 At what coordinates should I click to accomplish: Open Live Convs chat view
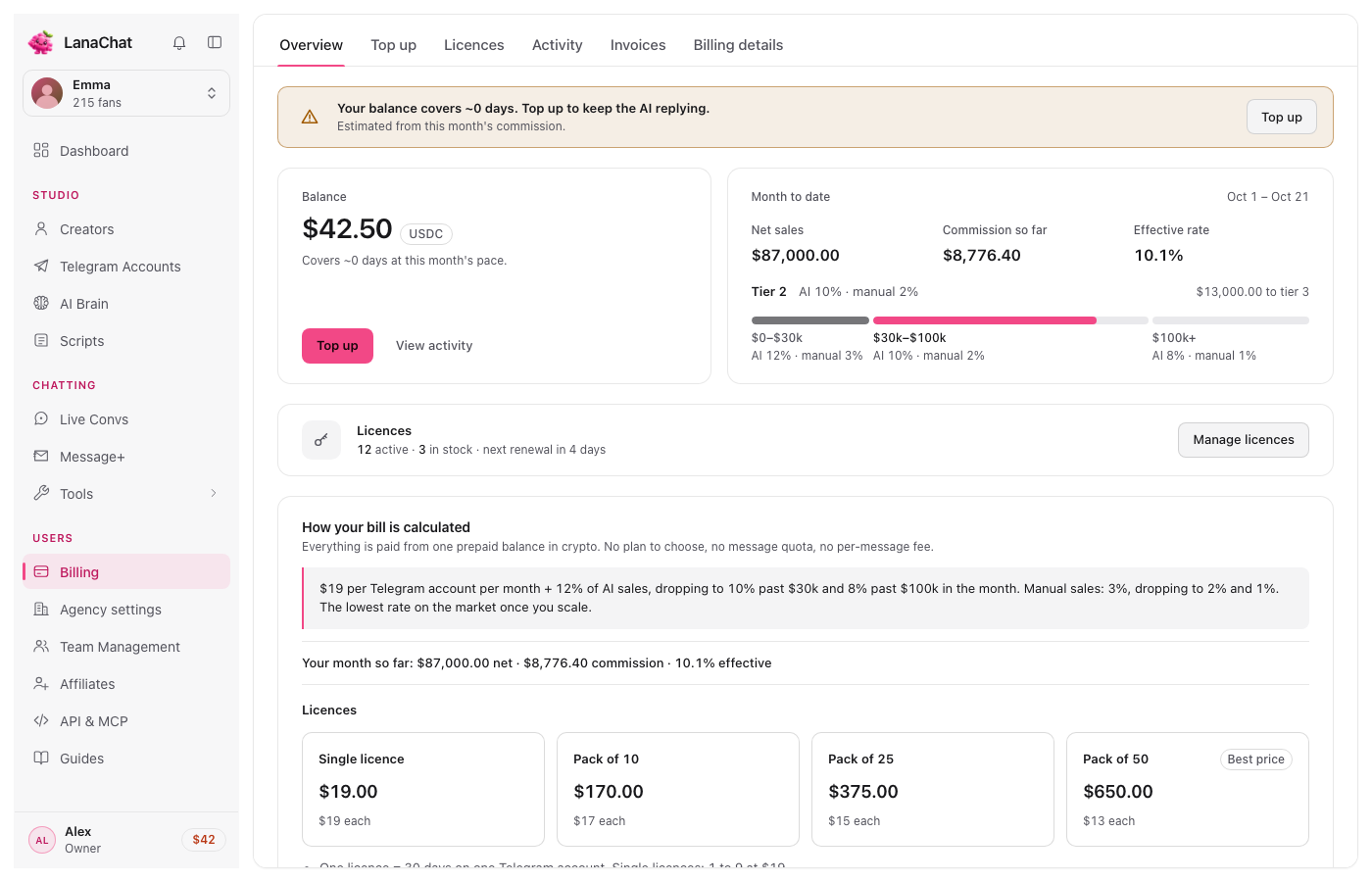tap(126, 419)
